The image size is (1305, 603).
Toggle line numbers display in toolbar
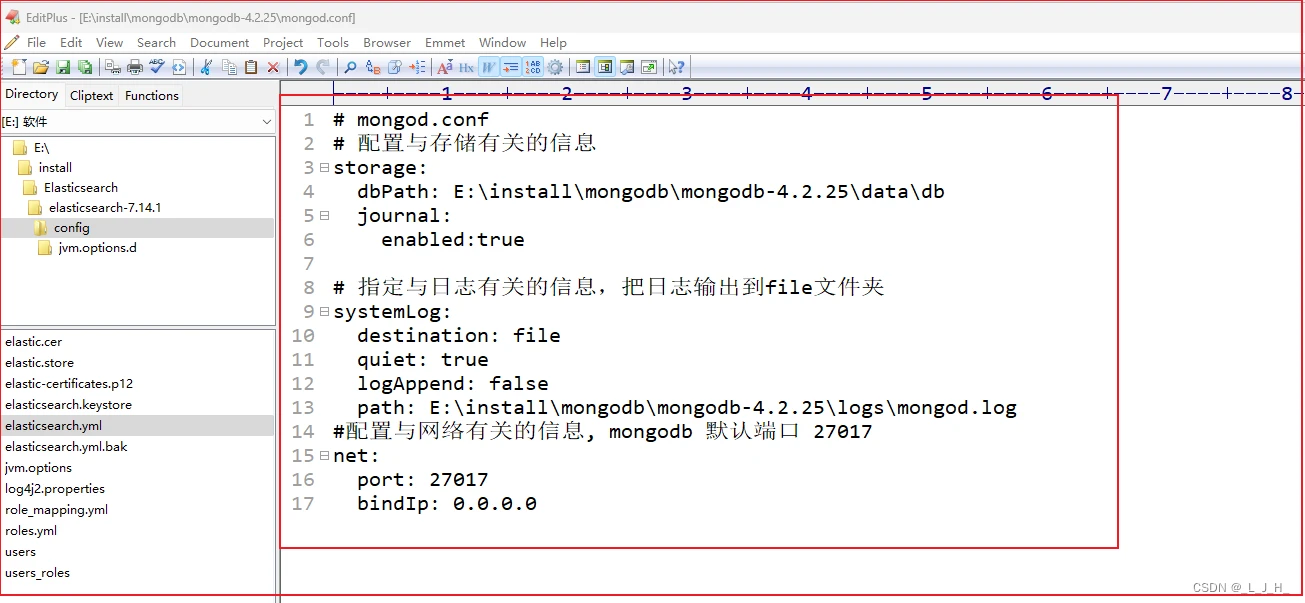(532, 67)
